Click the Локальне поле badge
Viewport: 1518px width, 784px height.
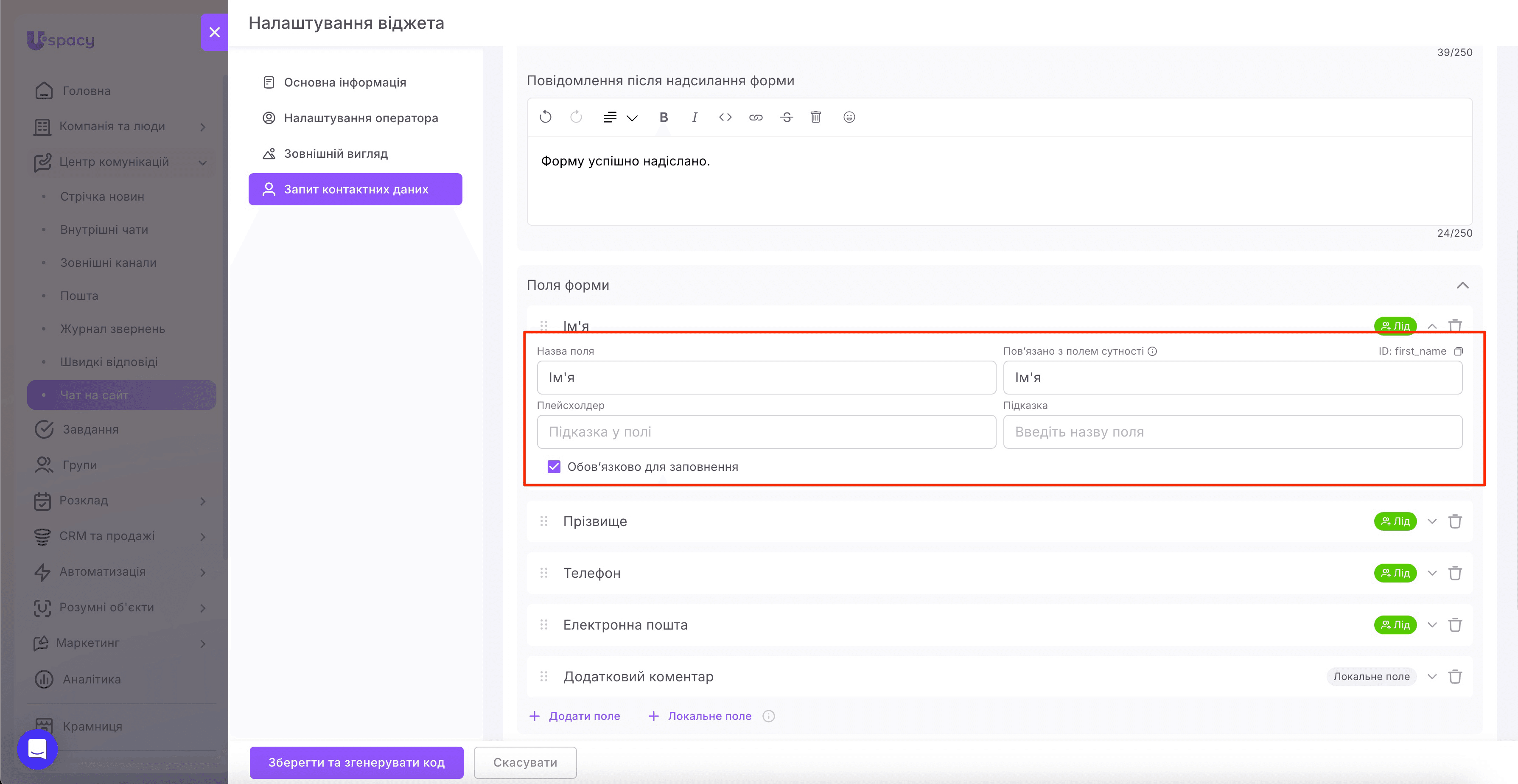click(x=1371, y=677)
